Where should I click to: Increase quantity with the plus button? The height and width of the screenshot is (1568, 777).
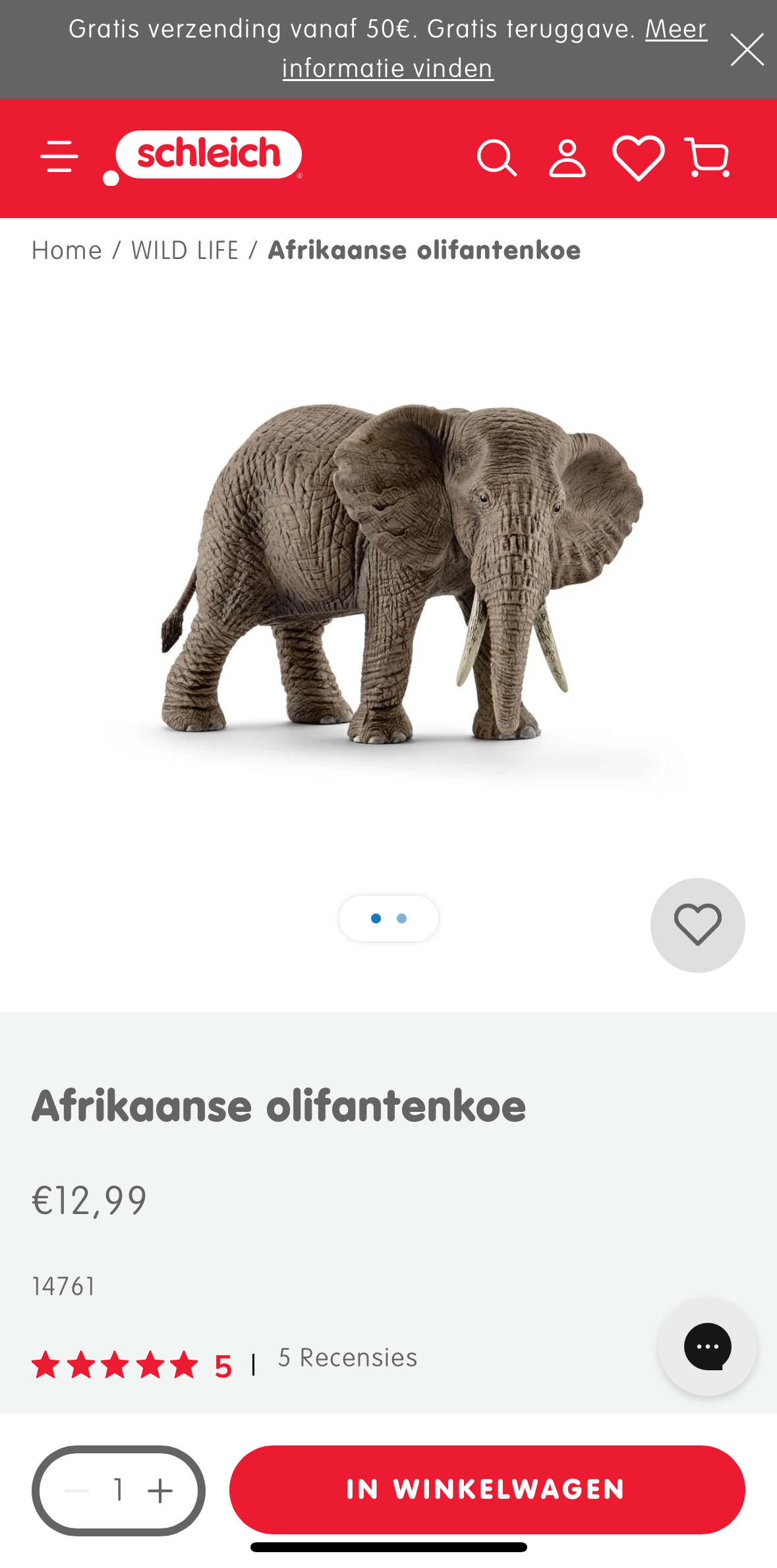click(160, 1490)
